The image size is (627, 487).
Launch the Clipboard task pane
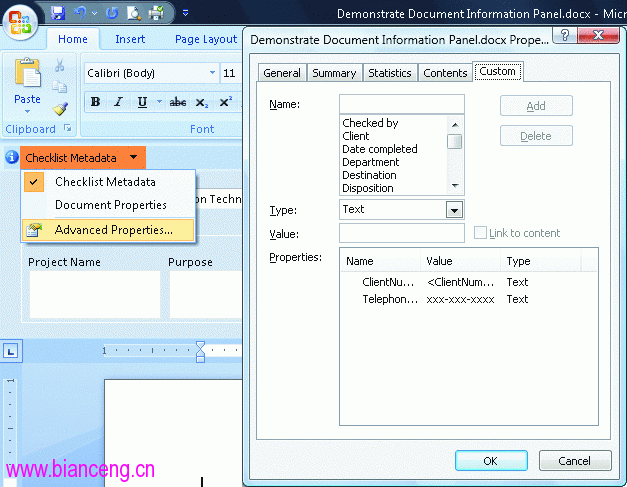coord(68,128)
